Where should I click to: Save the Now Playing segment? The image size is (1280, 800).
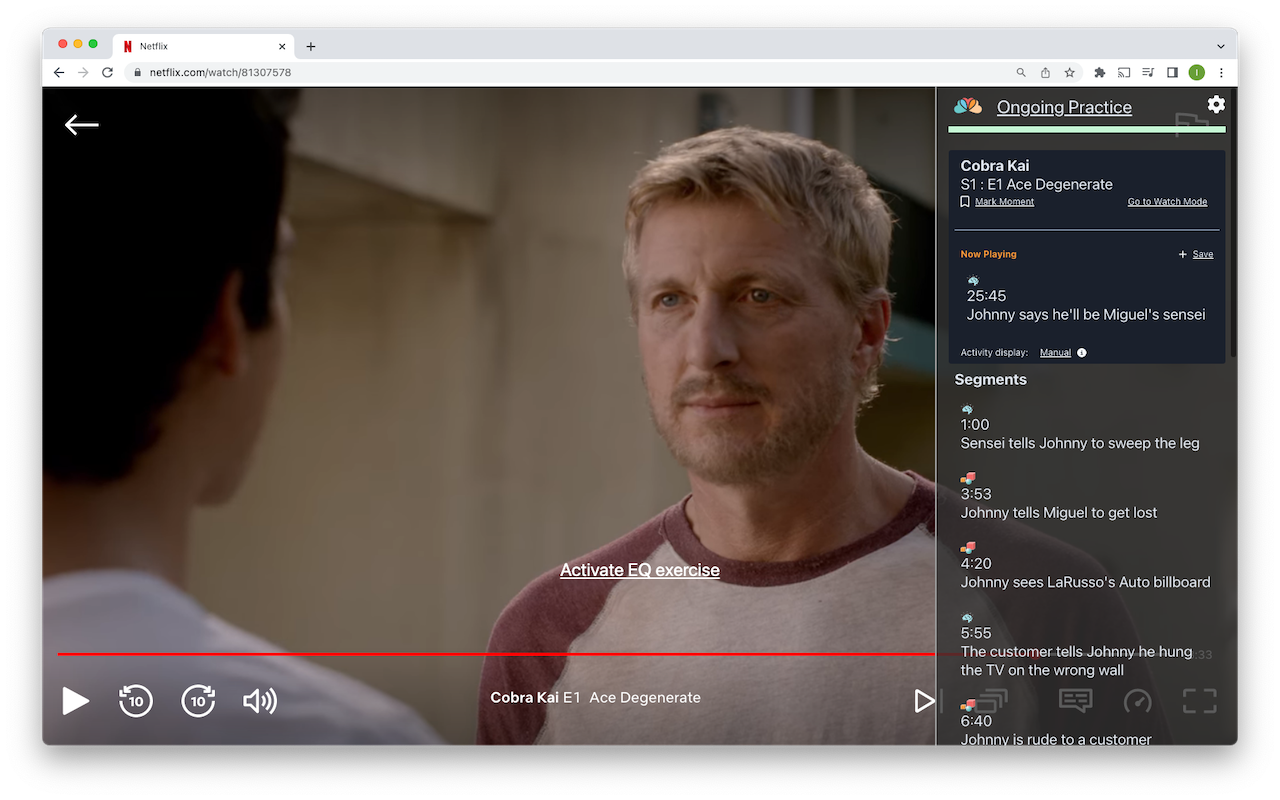coord(1196,254)
